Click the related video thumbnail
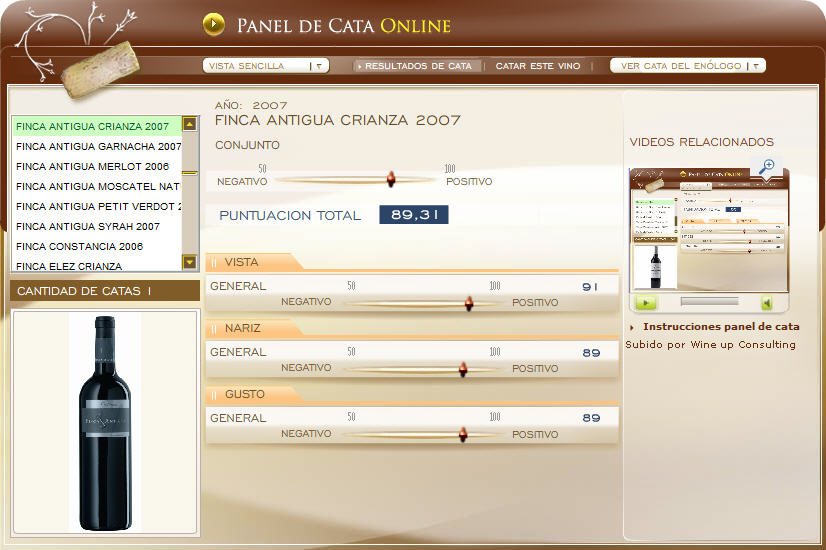Screen dimensions: 826x550 point(709,230)
